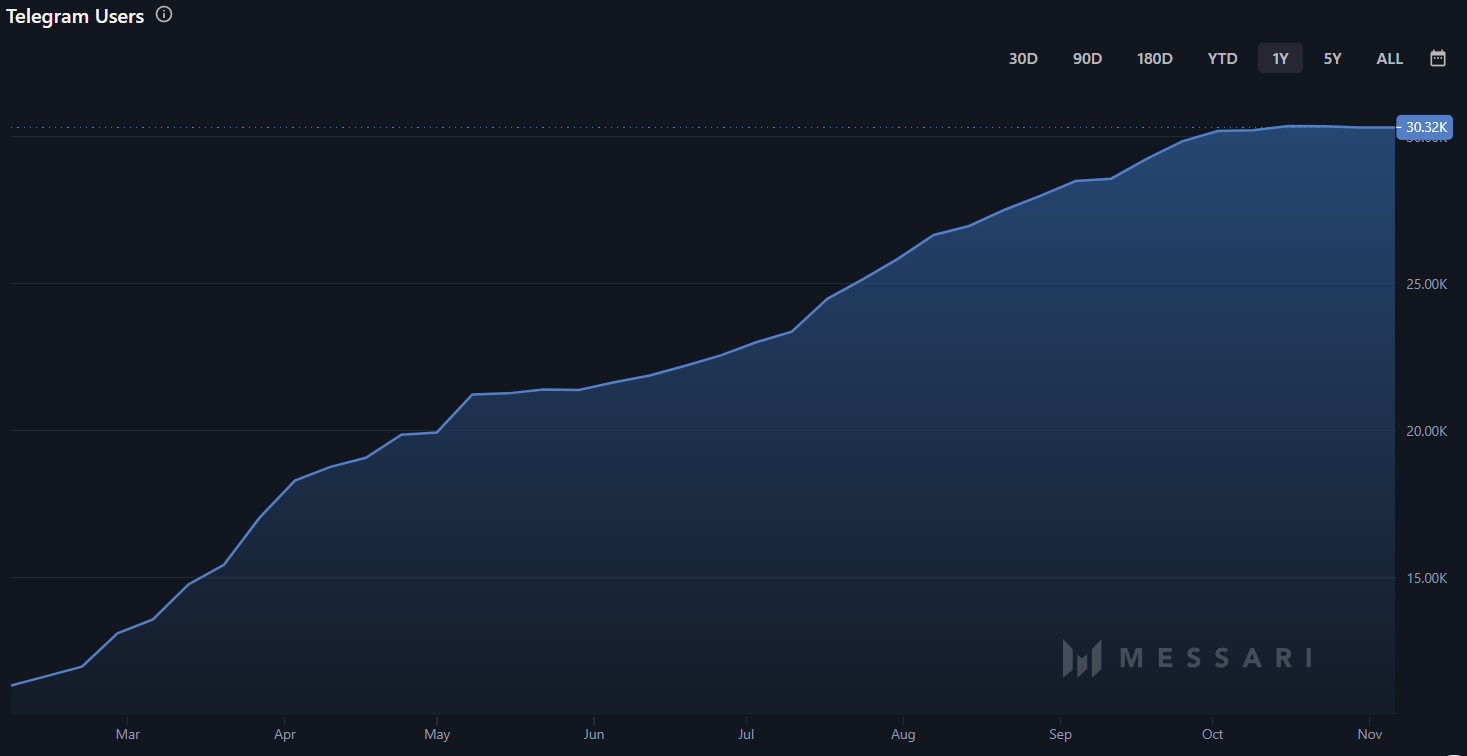
Task: Open the calendar date range picker
Action: [1438, 58]
